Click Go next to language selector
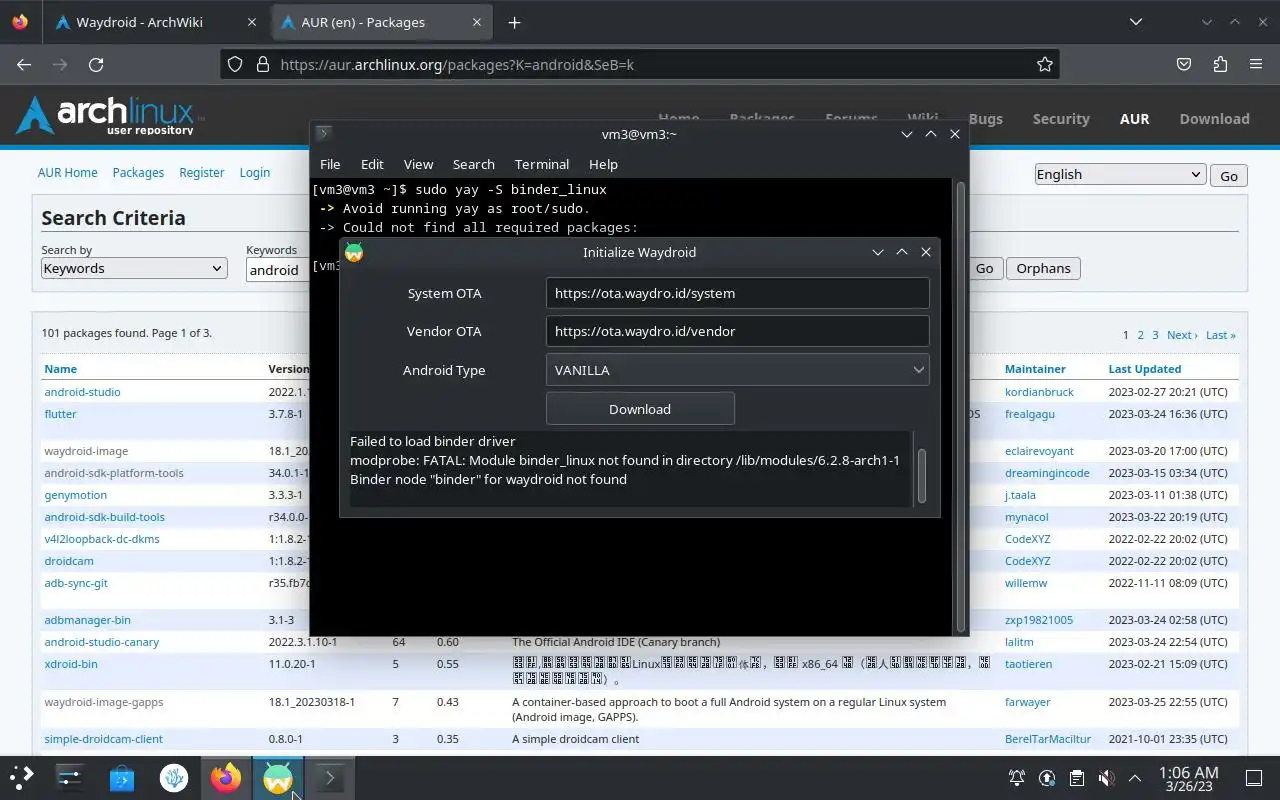The image size is (1280, 800). point(1229,175)
